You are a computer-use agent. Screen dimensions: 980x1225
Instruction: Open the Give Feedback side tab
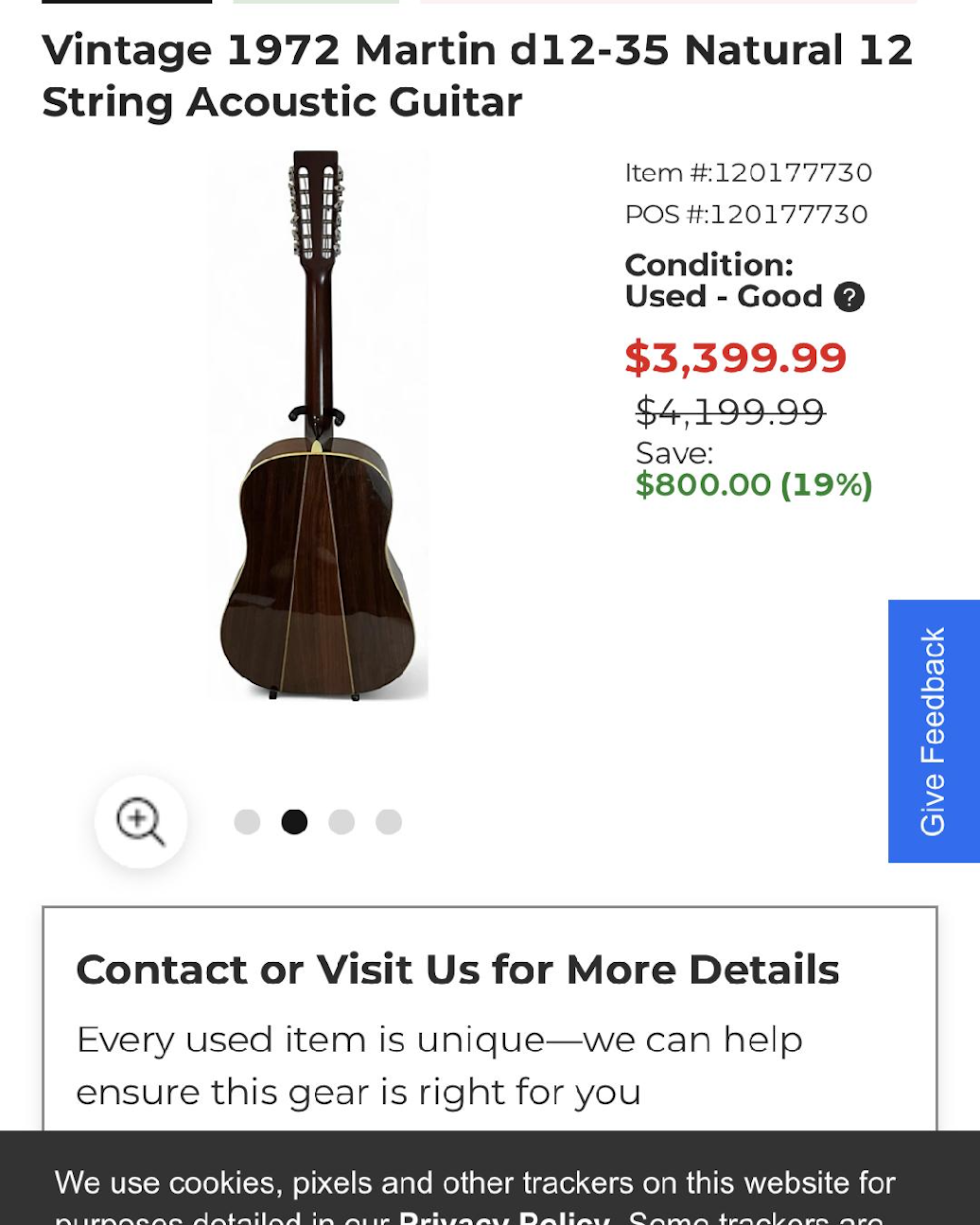point(933,731)
